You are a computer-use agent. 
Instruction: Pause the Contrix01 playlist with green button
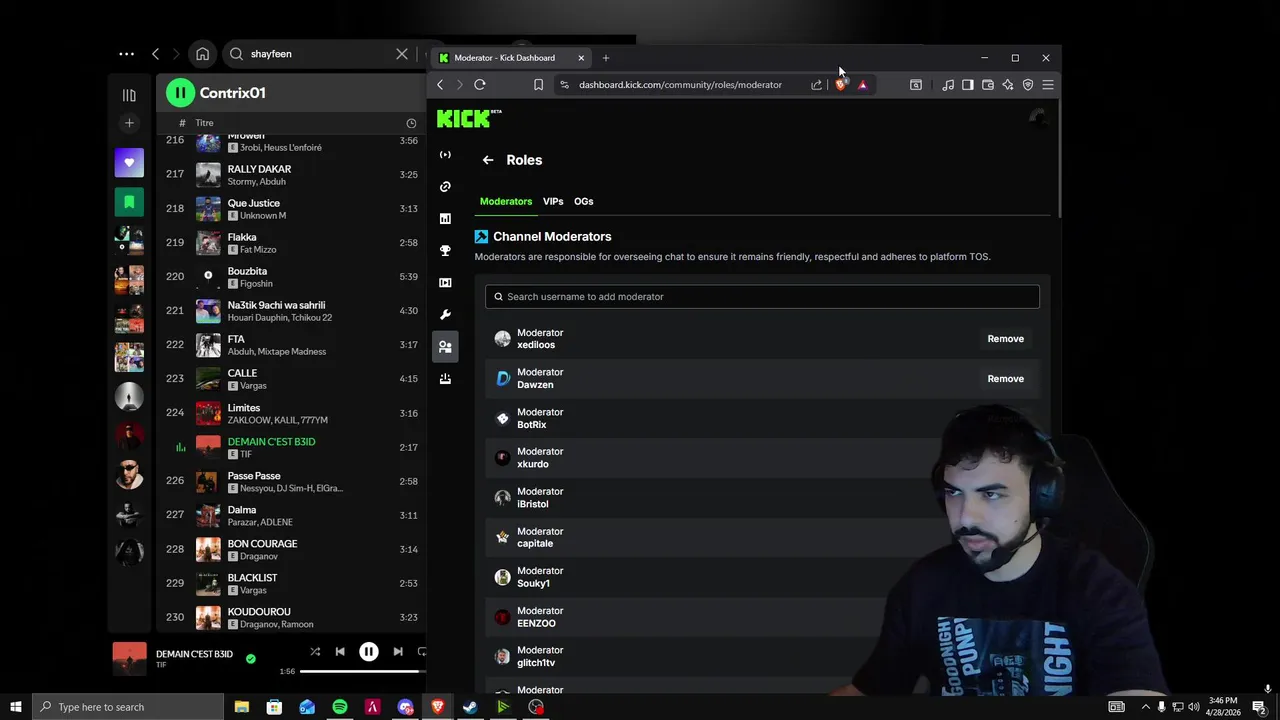point(180,93)
